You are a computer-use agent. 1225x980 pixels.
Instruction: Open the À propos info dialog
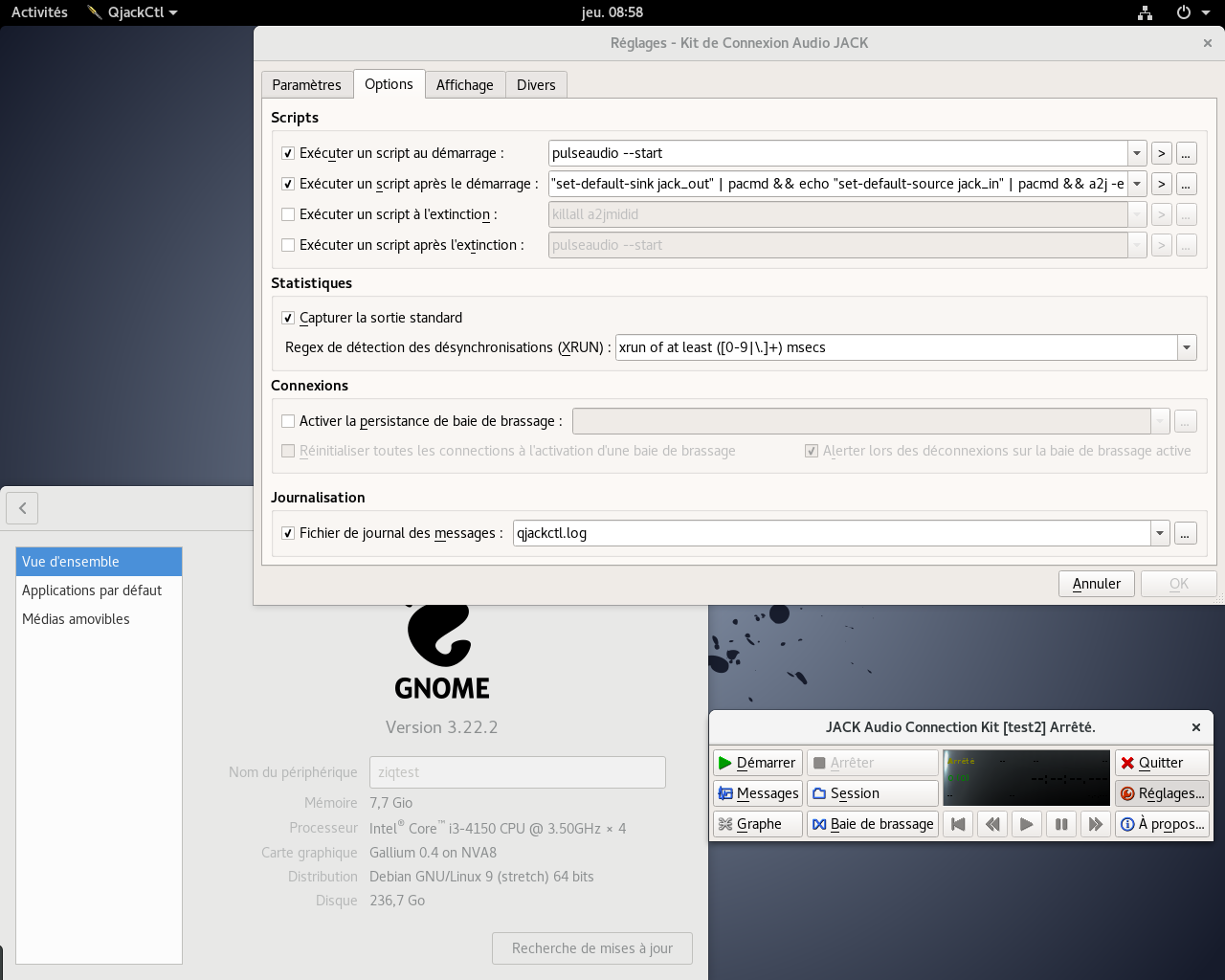[x=1162, y=824]
